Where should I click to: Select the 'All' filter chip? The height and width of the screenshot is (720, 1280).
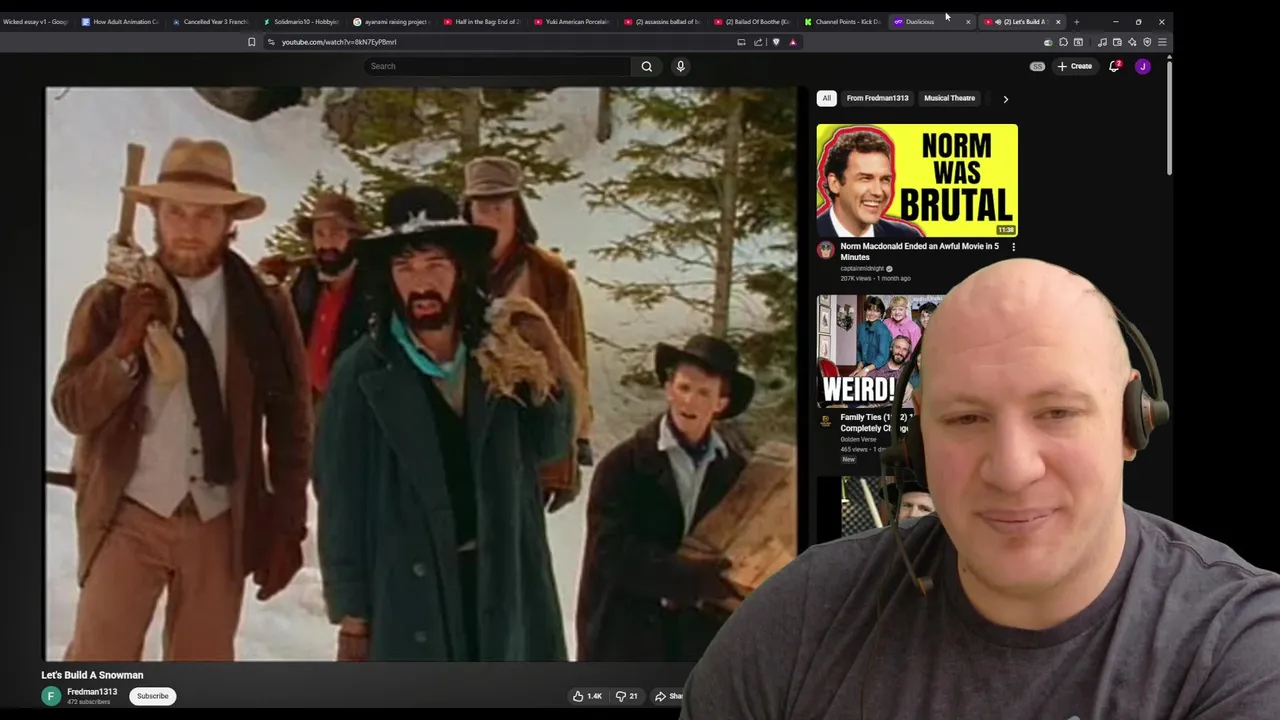click(x=826, y=98)
